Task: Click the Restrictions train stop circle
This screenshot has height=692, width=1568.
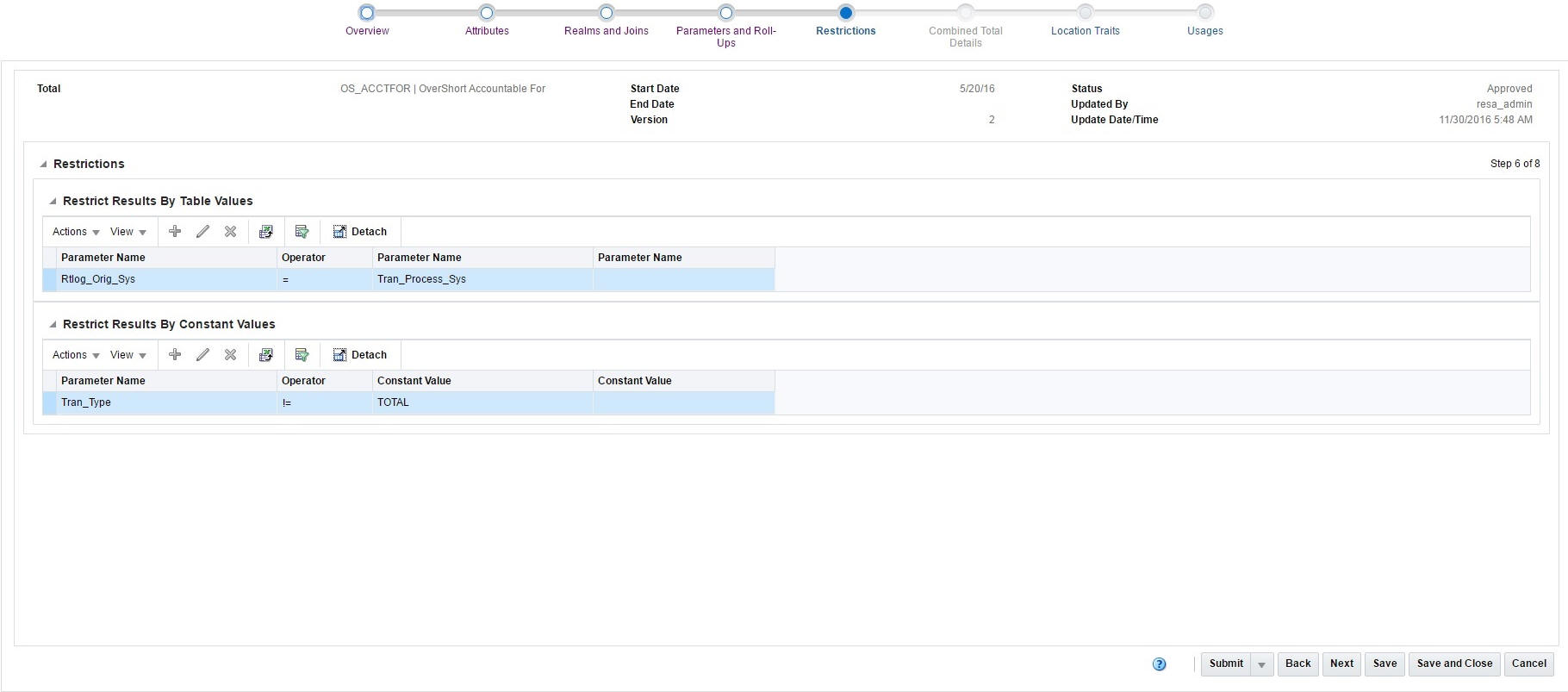Action: click(846, 12)
